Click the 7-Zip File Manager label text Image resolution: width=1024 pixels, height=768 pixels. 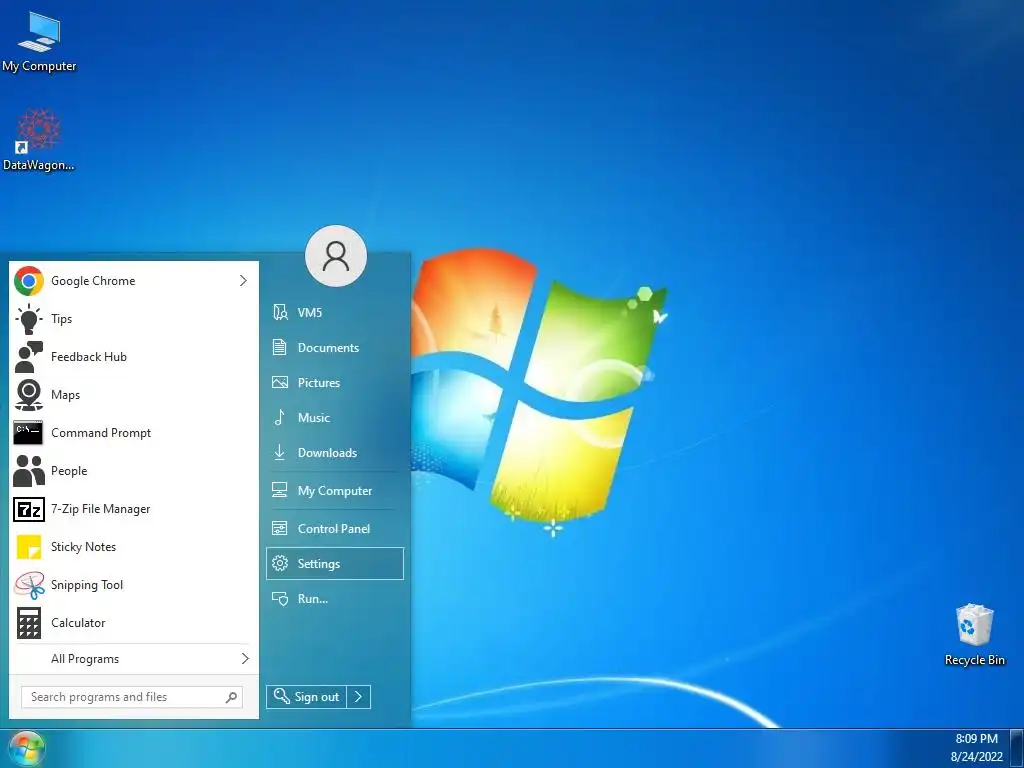pos(101,509)
